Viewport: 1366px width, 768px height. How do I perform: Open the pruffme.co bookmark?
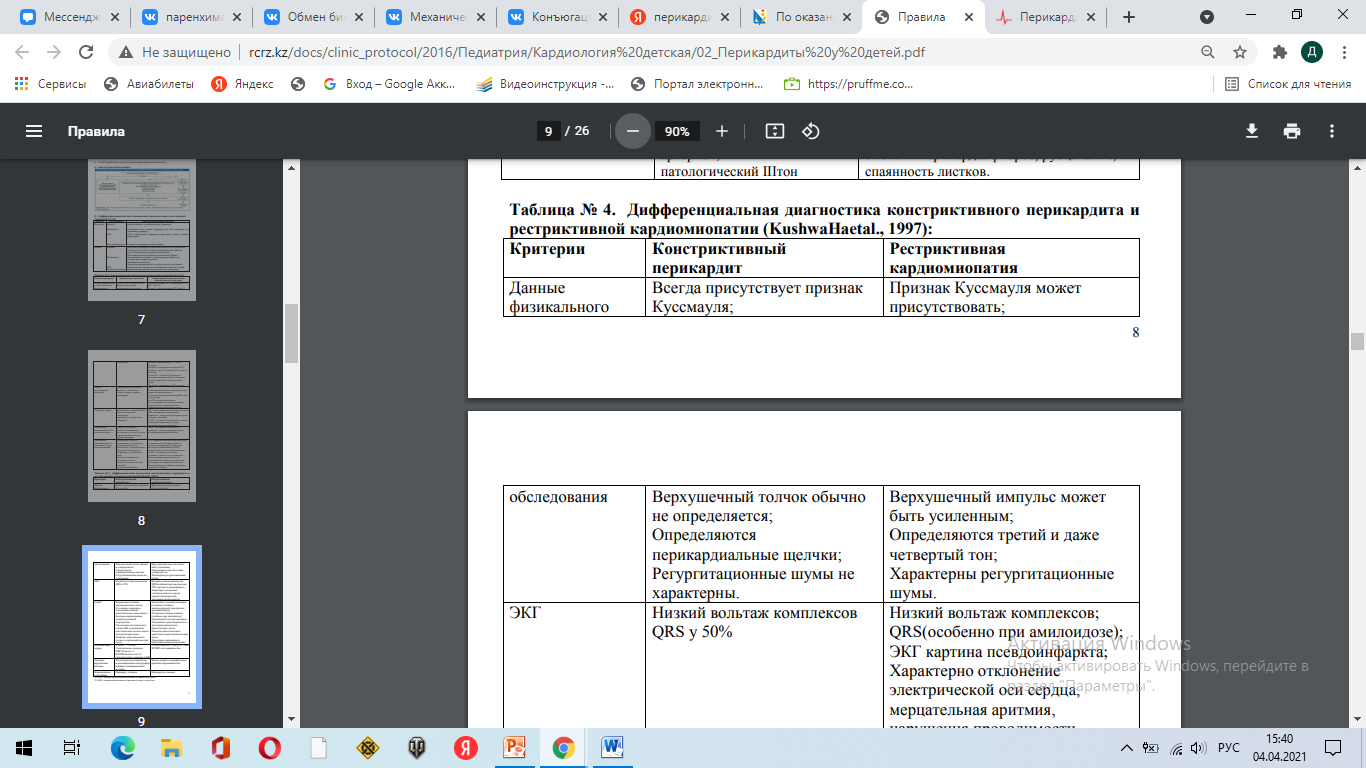(x=848, y=84)
